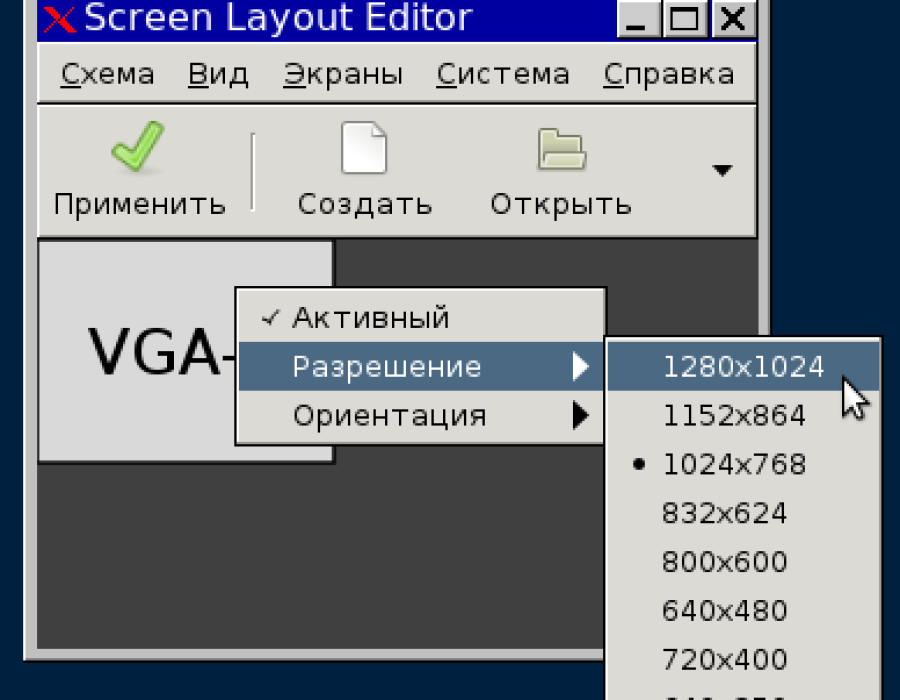Click the blank page Создать icon
The image size is (900, 700).
point(364,147)
